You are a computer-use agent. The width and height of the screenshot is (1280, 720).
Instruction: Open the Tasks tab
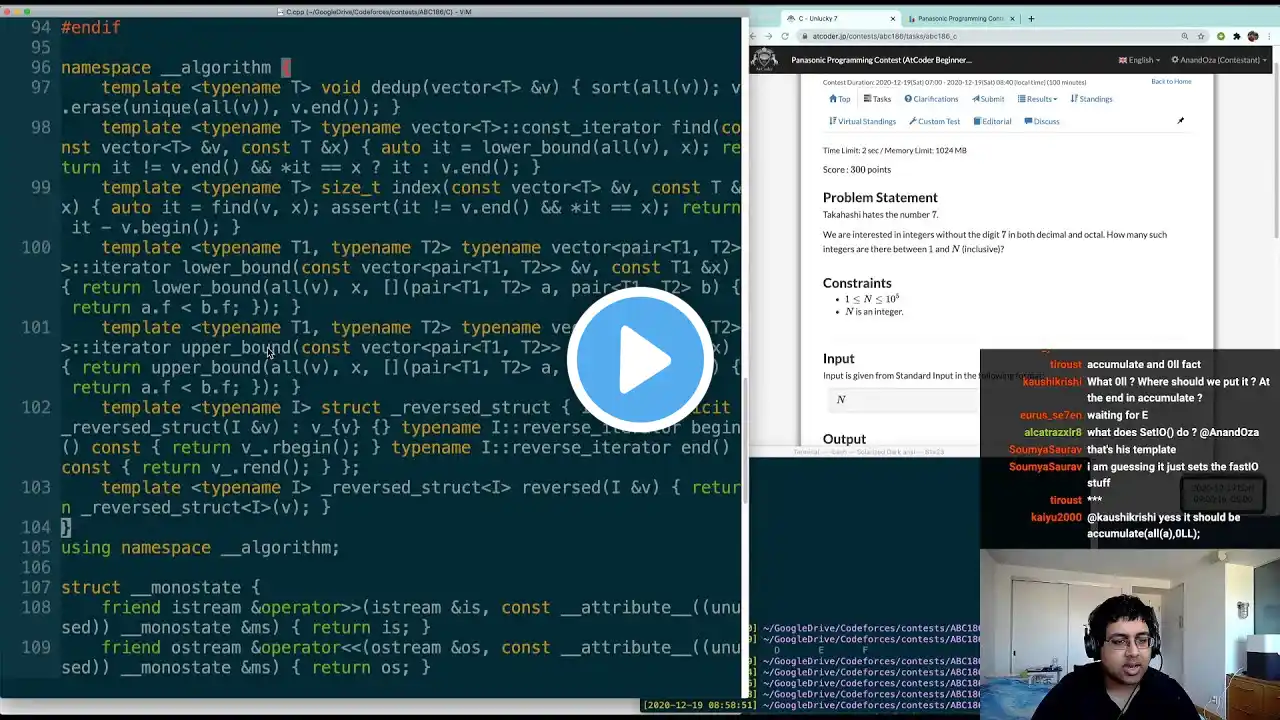point(877,99)
